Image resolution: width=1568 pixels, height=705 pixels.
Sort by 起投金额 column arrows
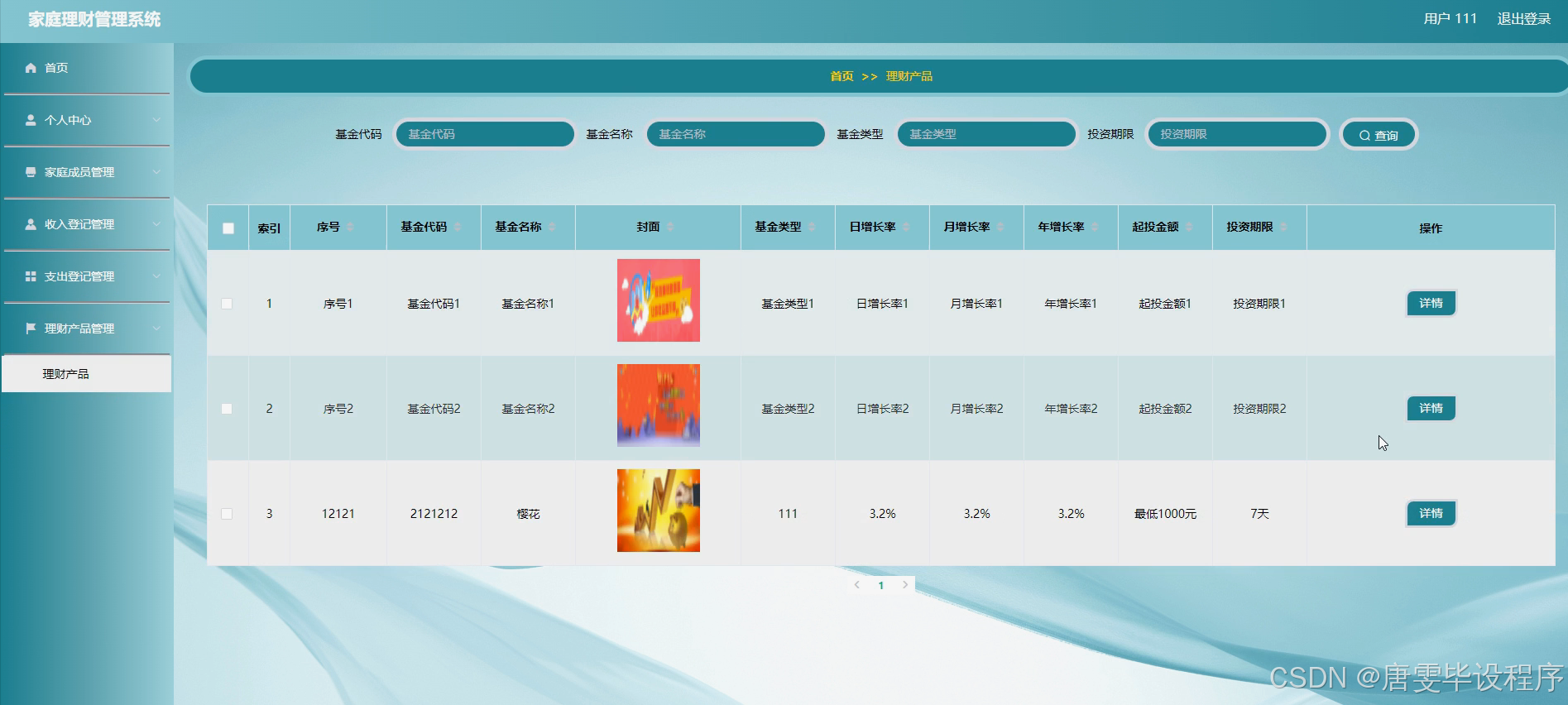pos(1189,227)
